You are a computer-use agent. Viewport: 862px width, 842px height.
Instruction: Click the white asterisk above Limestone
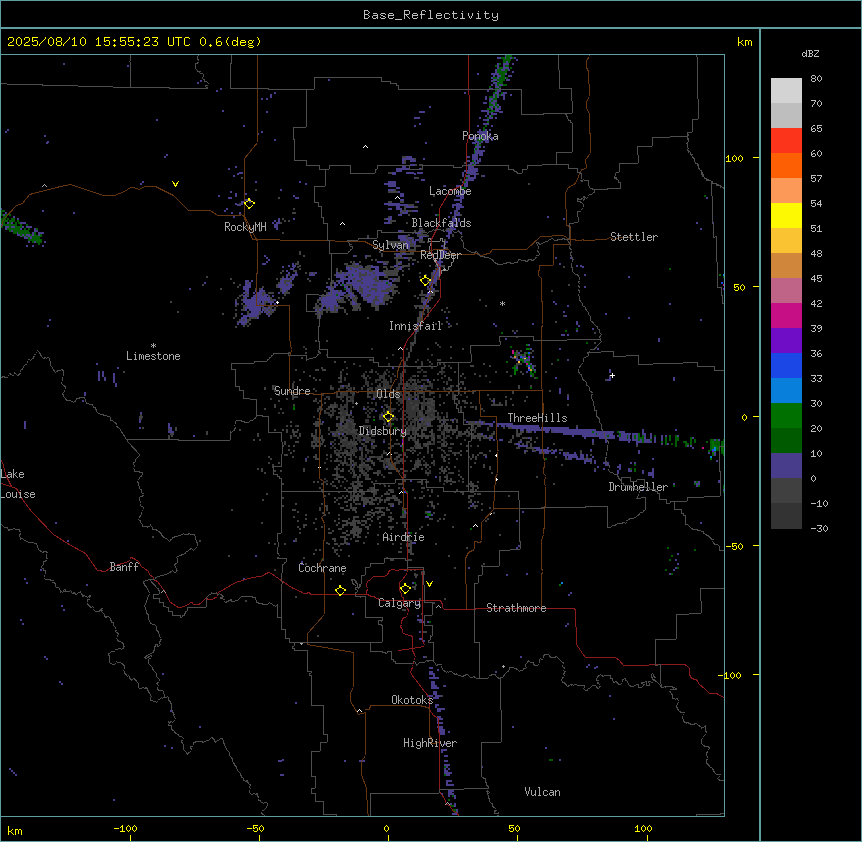click(x=153, y=346)
